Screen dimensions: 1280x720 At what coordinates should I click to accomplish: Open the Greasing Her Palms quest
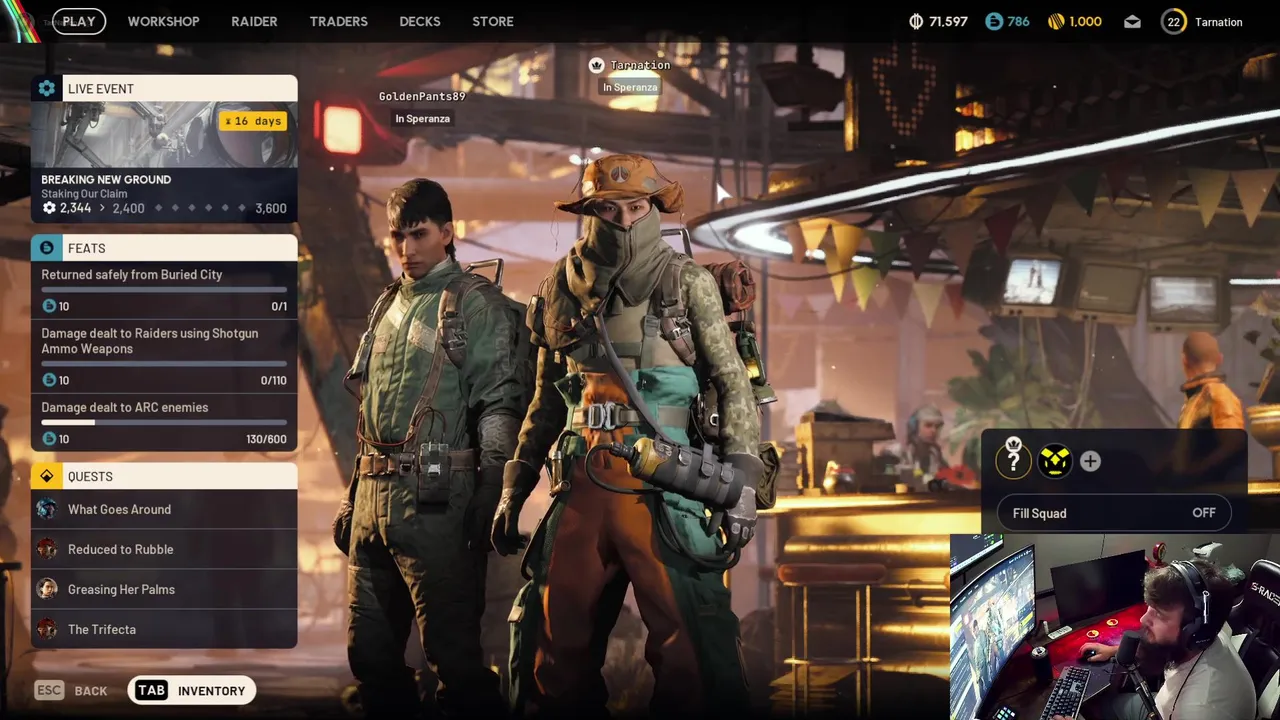click(164, 589)
